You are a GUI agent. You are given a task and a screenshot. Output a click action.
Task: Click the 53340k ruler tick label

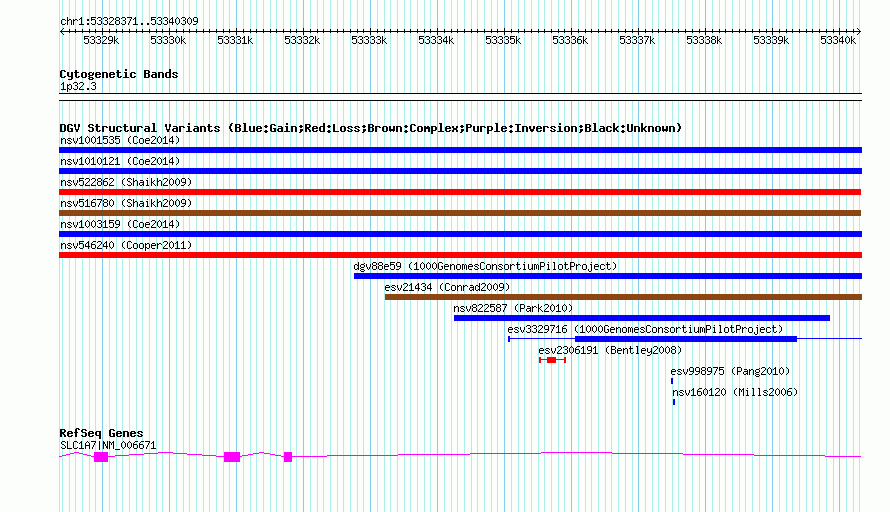pos(838,41)
